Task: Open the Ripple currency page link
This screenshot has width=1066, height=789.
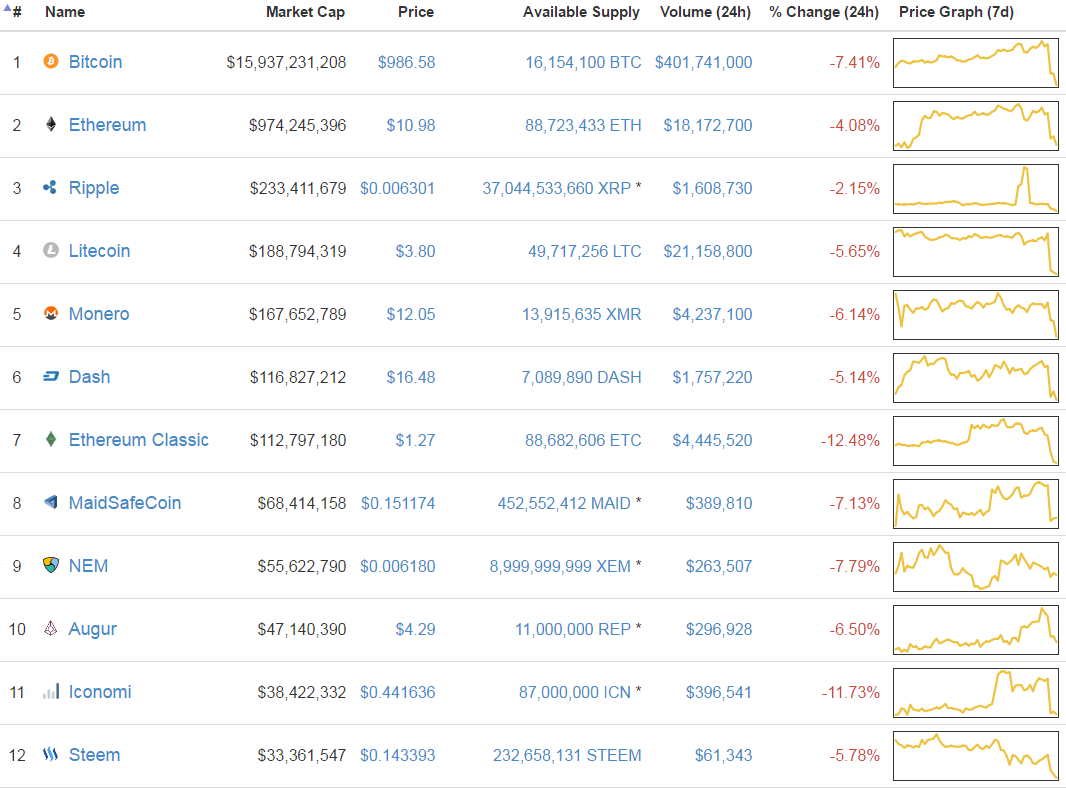Action: point(94,188)
